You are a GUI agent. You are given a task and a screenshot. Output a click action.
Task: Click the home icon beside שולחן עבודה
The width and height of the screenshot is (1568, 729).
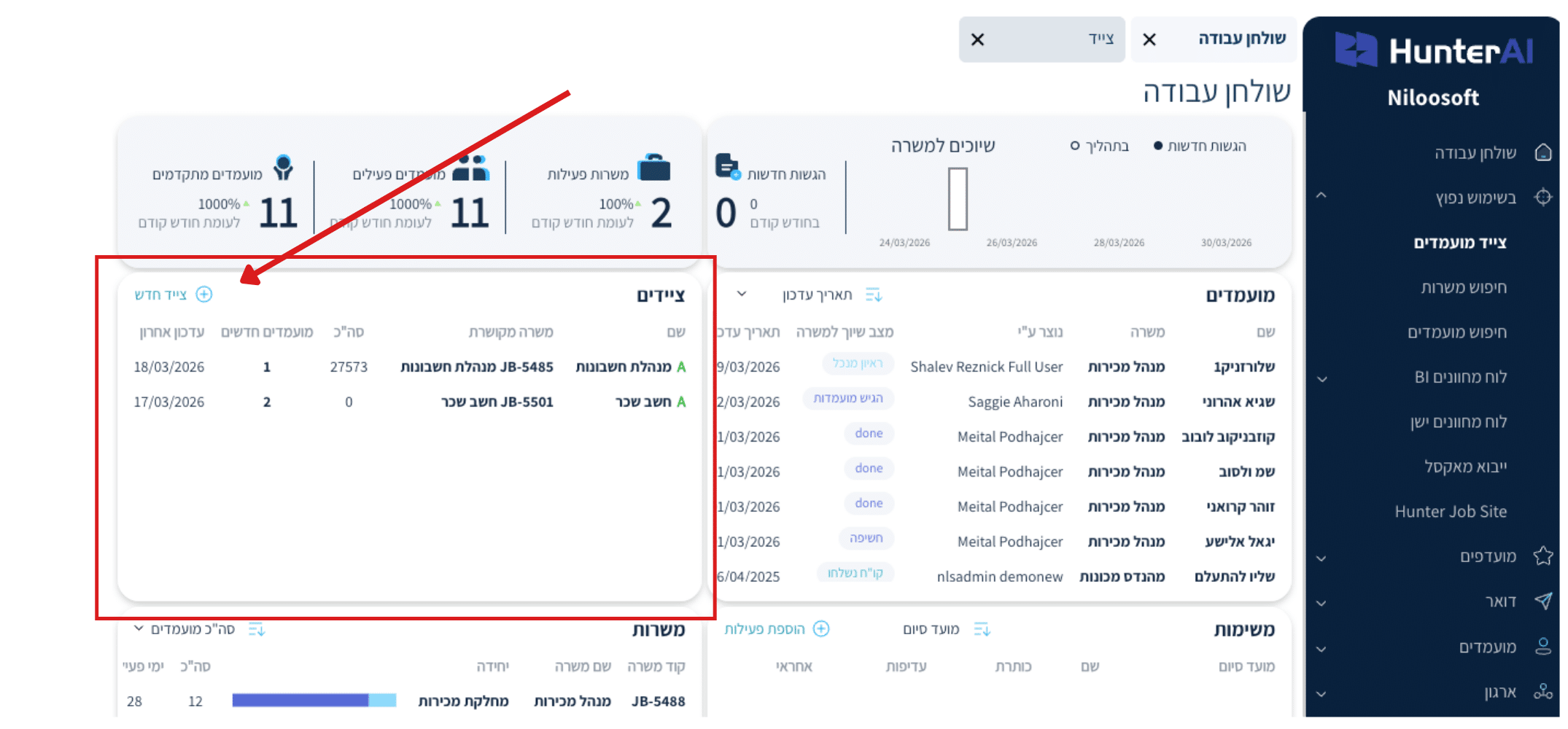click(x=1542, y=152)
